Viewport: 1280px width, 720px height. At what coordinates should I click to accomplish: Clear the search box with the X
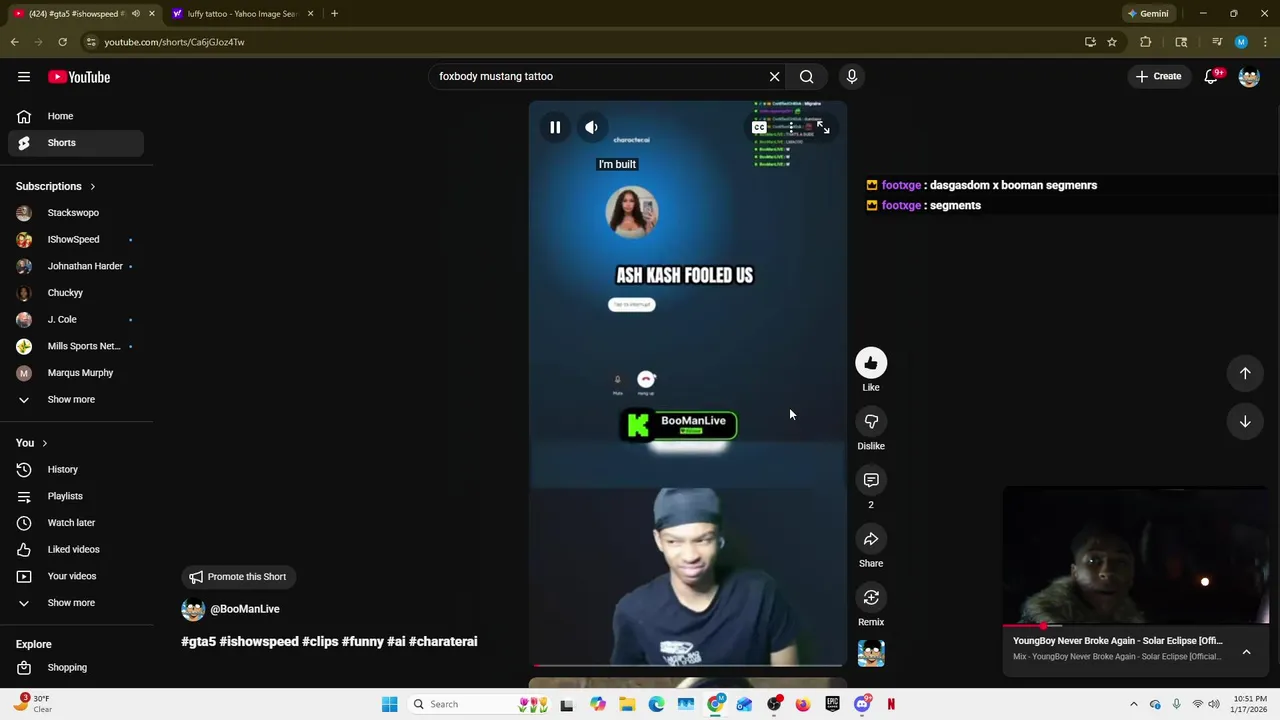774,76
